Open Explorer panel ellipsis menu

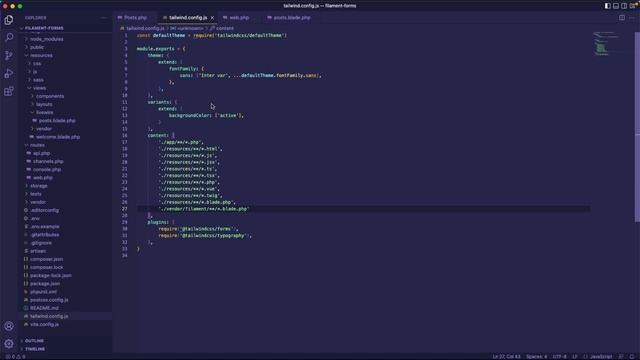(104, 18)
